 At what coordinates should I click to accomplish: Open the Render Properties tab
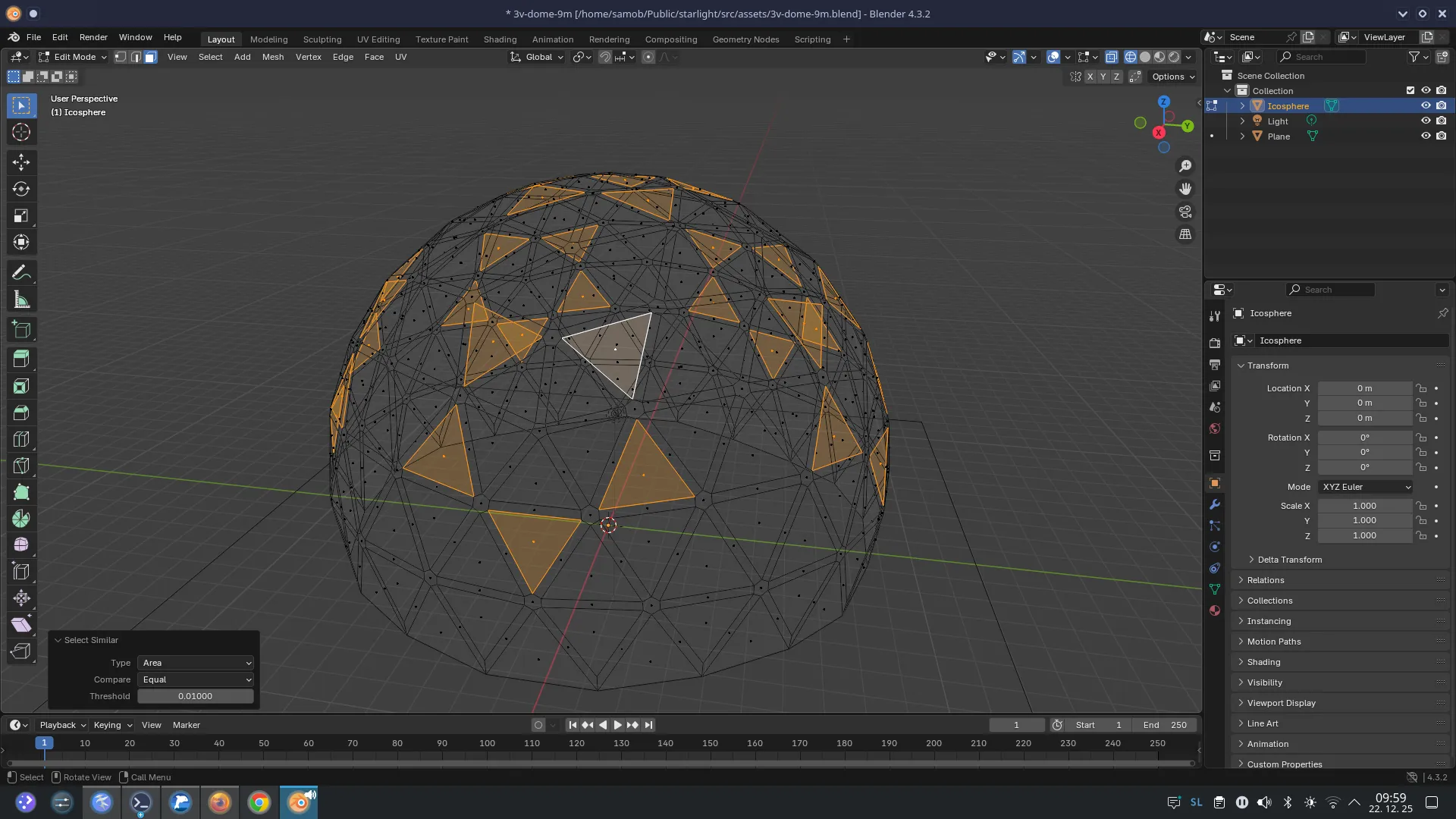point(1215,342)
